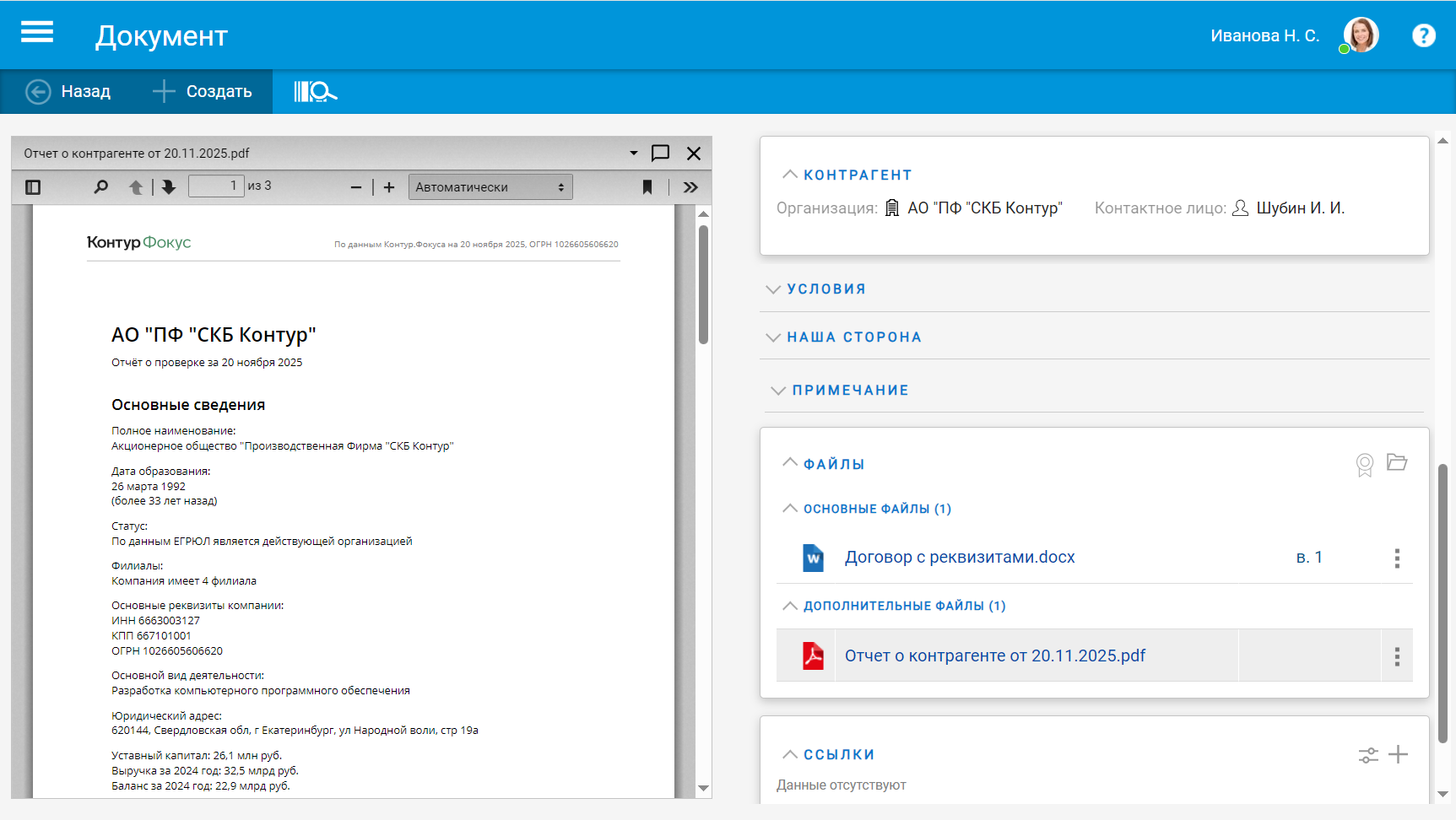
Task: Click the barcode search icon
Action: click(315, 92)
